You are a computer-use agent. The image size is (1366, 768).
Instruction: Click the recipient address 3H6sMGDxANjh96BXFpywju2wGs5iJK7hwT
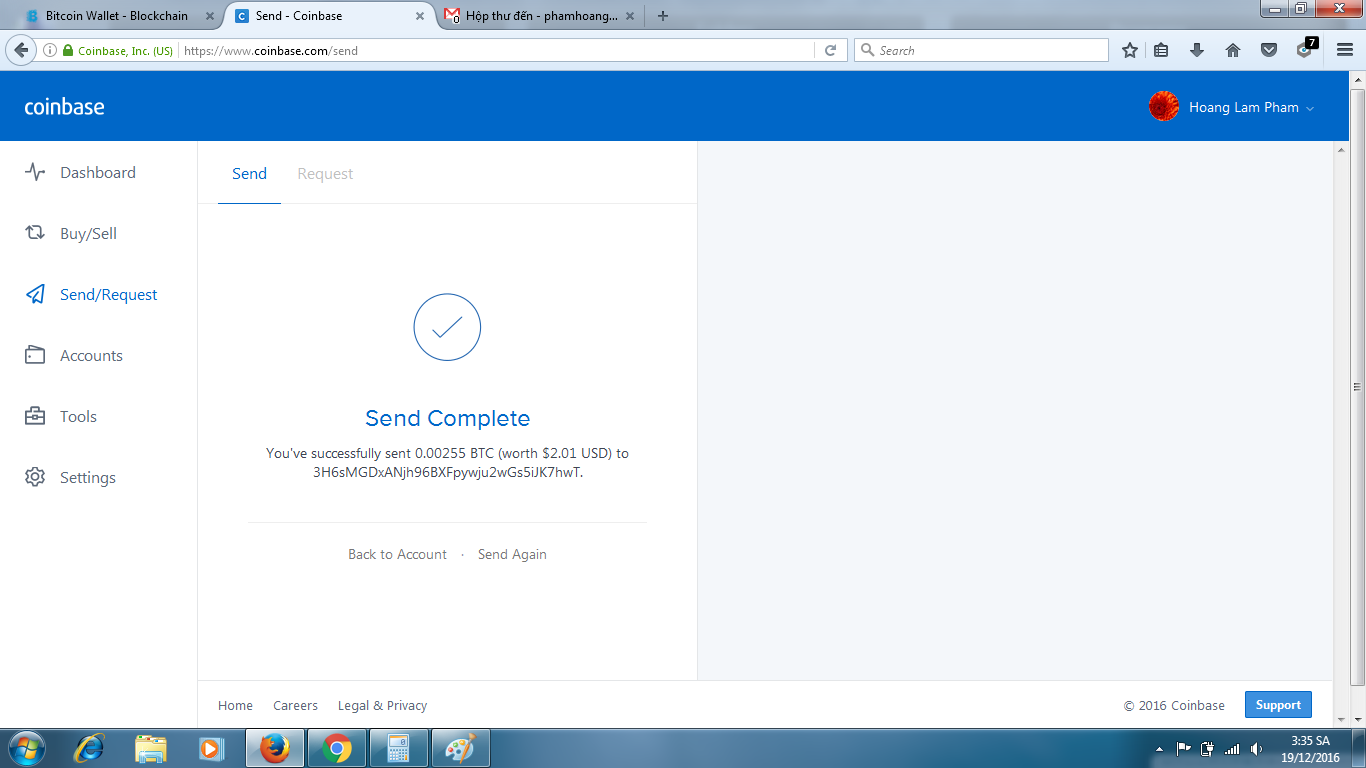(x=447, y=472)
